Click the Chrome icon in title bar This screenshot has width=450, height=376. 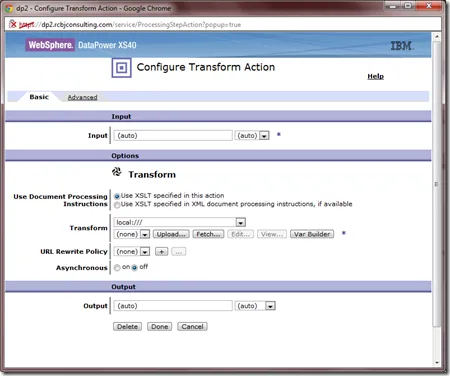pyautogui.click(x=9, y=8)
